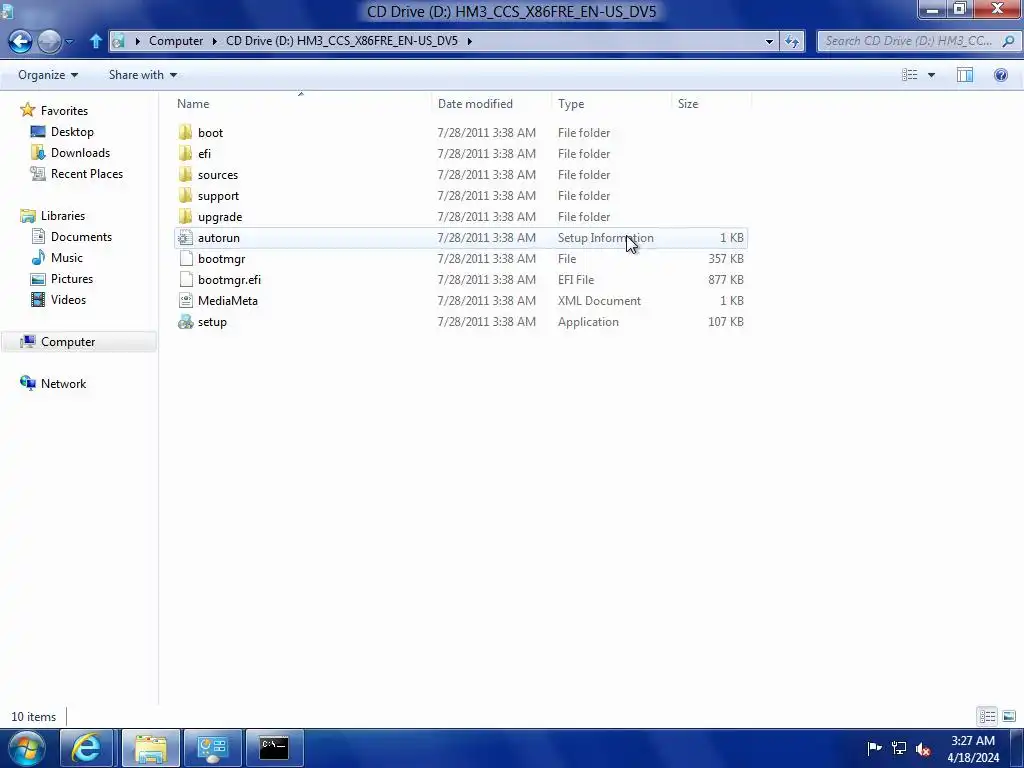Refresh the folder view
Viewport: 1024px width, 768px height.
coord(792,41)
